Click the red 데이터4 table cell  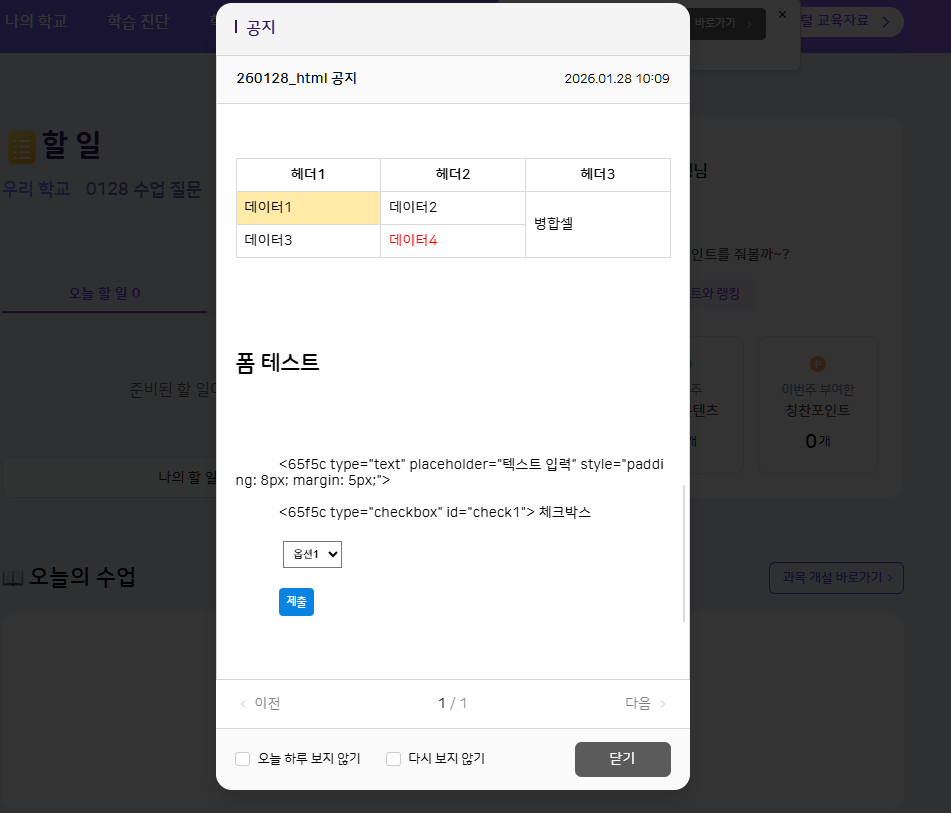tap(452, 241)
